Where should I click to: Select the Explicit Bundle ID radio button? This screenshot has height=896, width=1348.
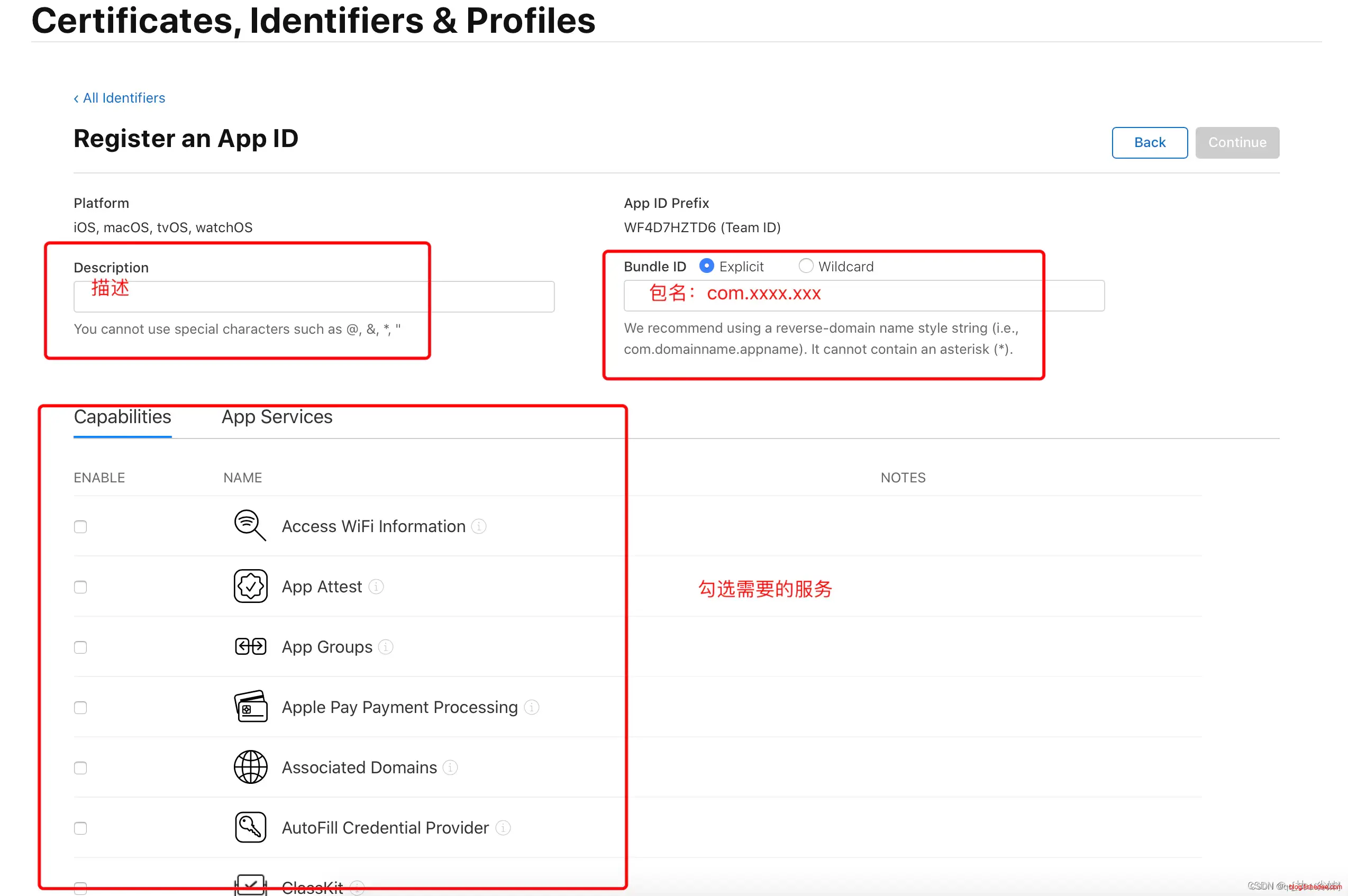point(707,266)
